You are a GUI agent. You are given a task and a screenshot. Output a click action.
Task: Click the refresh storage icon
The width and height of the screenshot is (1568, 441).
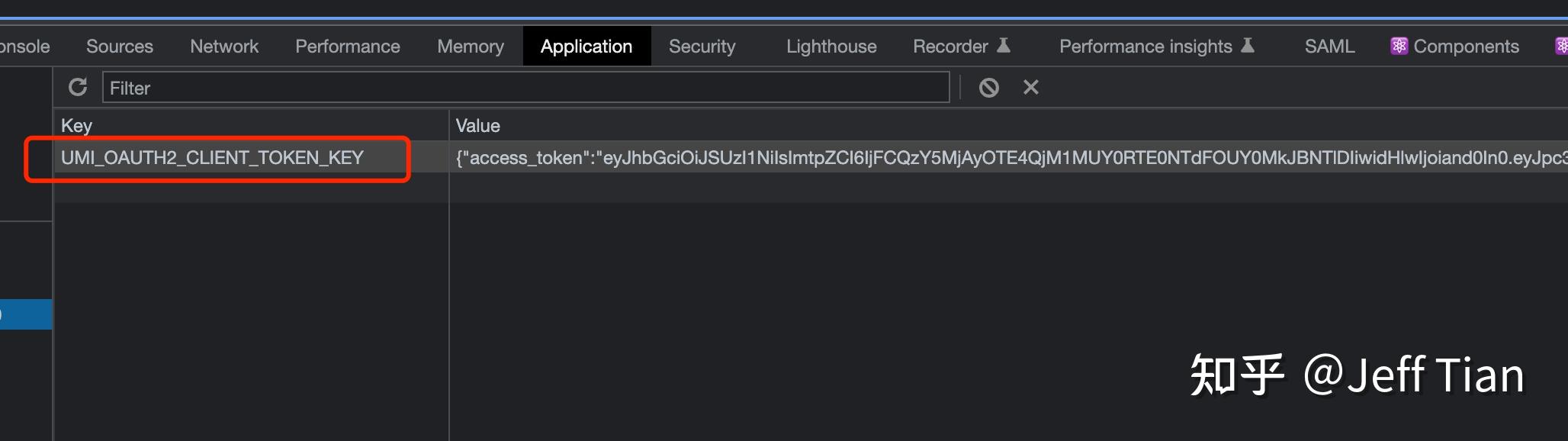78,87
